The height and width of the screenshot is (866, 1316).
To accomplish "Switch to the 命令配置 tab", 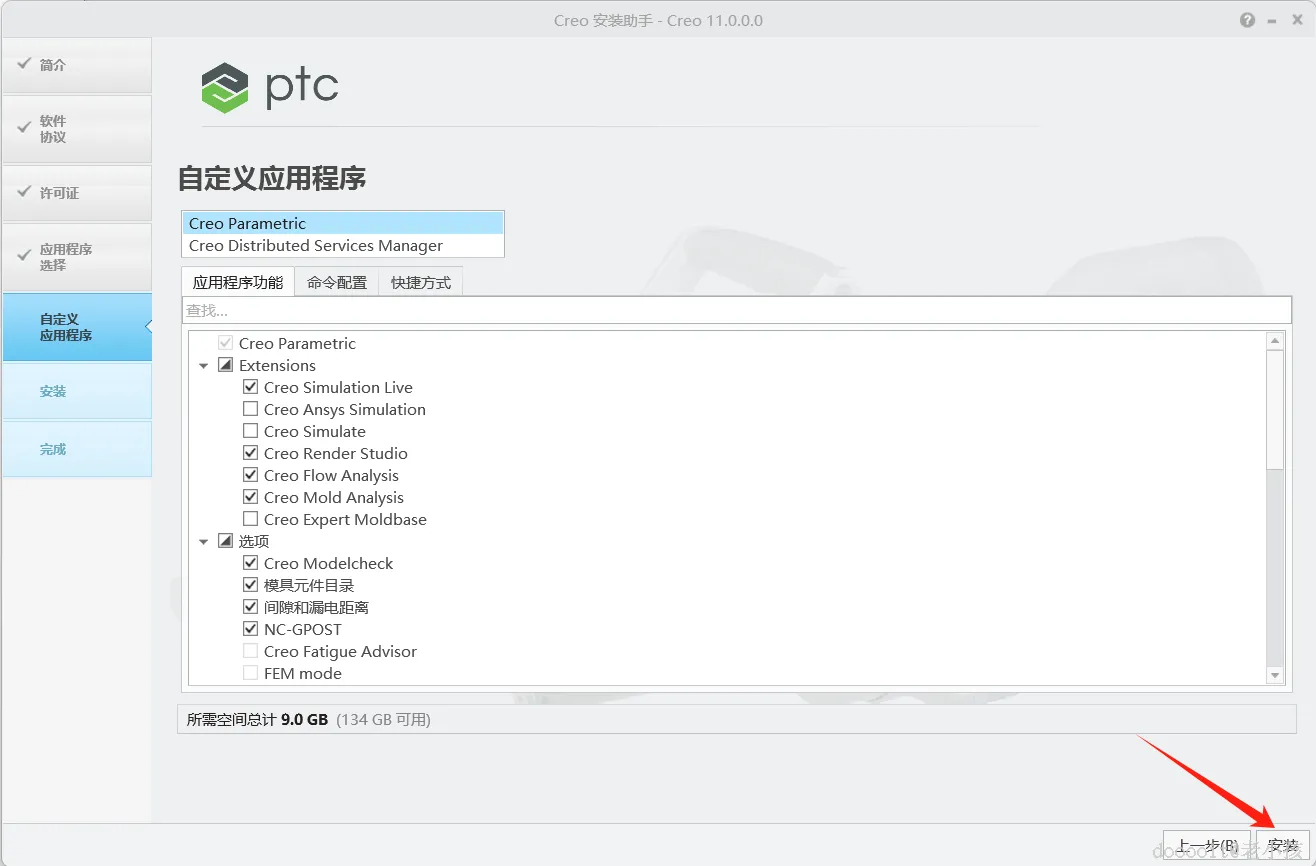I will click(336, 281).
